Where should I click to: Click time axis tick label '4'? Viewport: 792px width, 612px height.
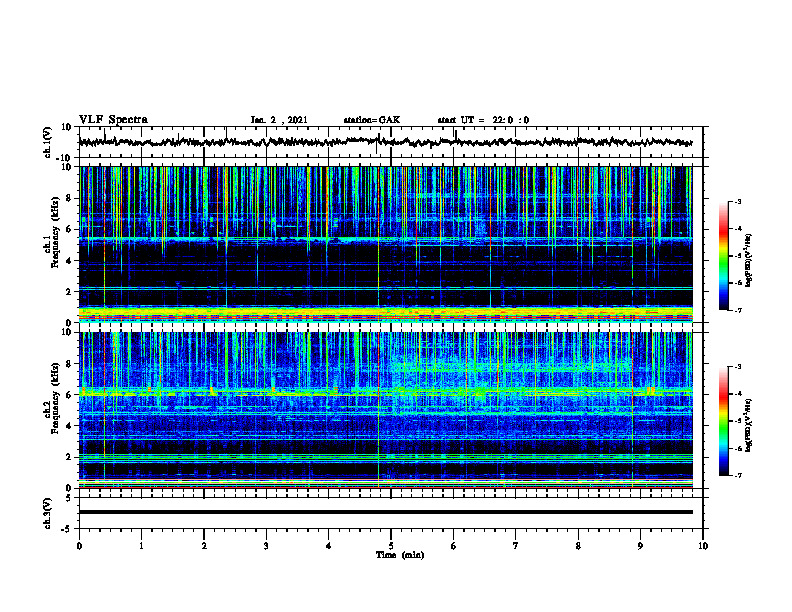coord(329,546)
